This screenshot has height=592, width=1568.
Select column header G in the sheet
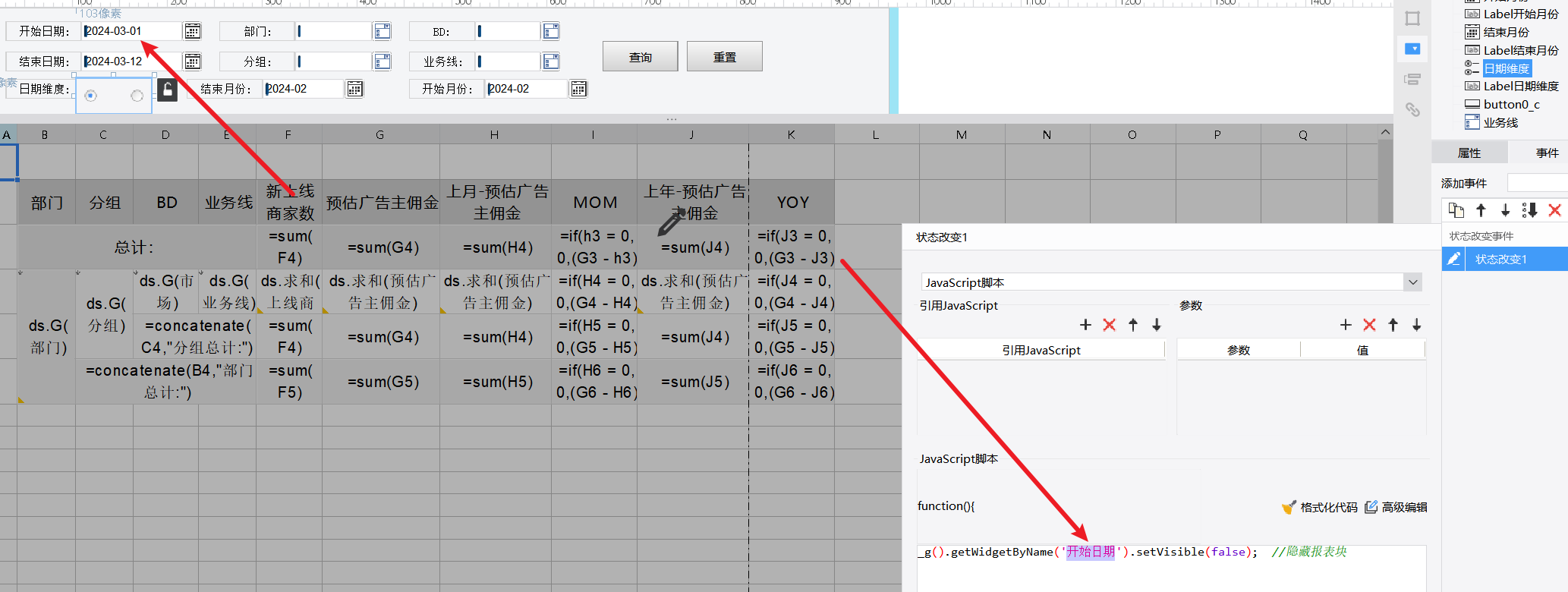pos(380,134)
